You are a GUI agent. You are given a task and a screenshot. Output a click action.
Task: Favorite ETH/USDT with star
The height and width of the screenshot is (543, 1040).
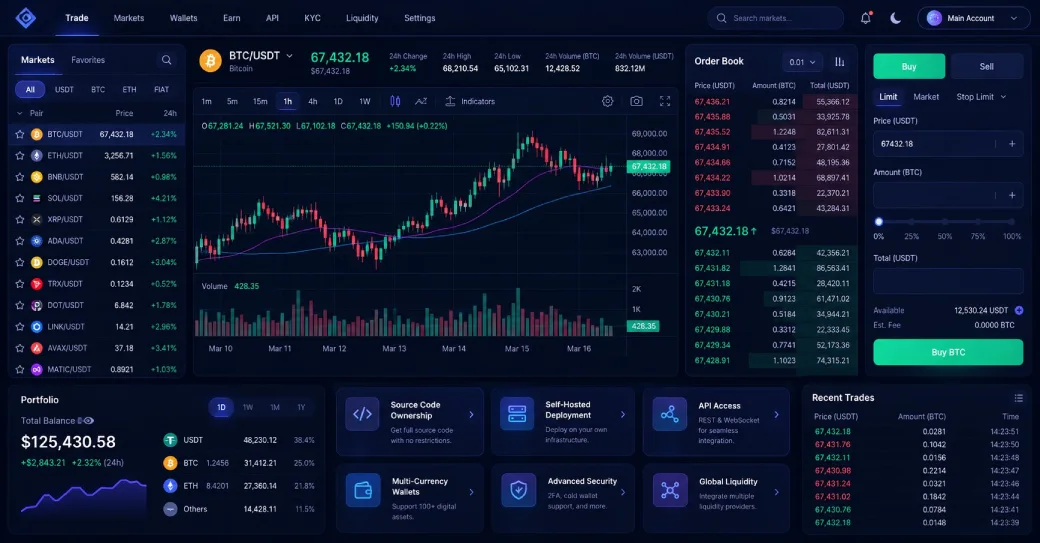(x=20, y=155)
